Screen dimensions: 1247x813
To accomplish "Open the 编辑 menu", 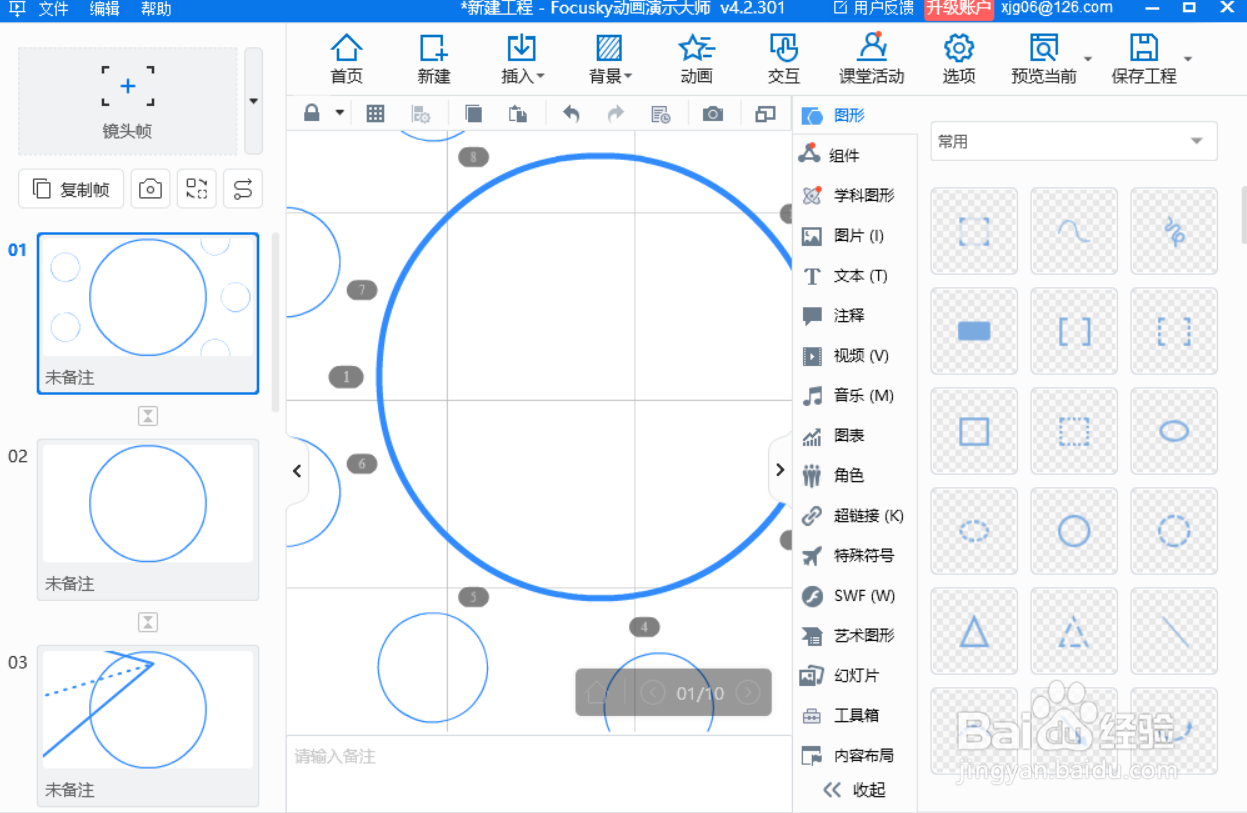I will [x=104, y=9].
